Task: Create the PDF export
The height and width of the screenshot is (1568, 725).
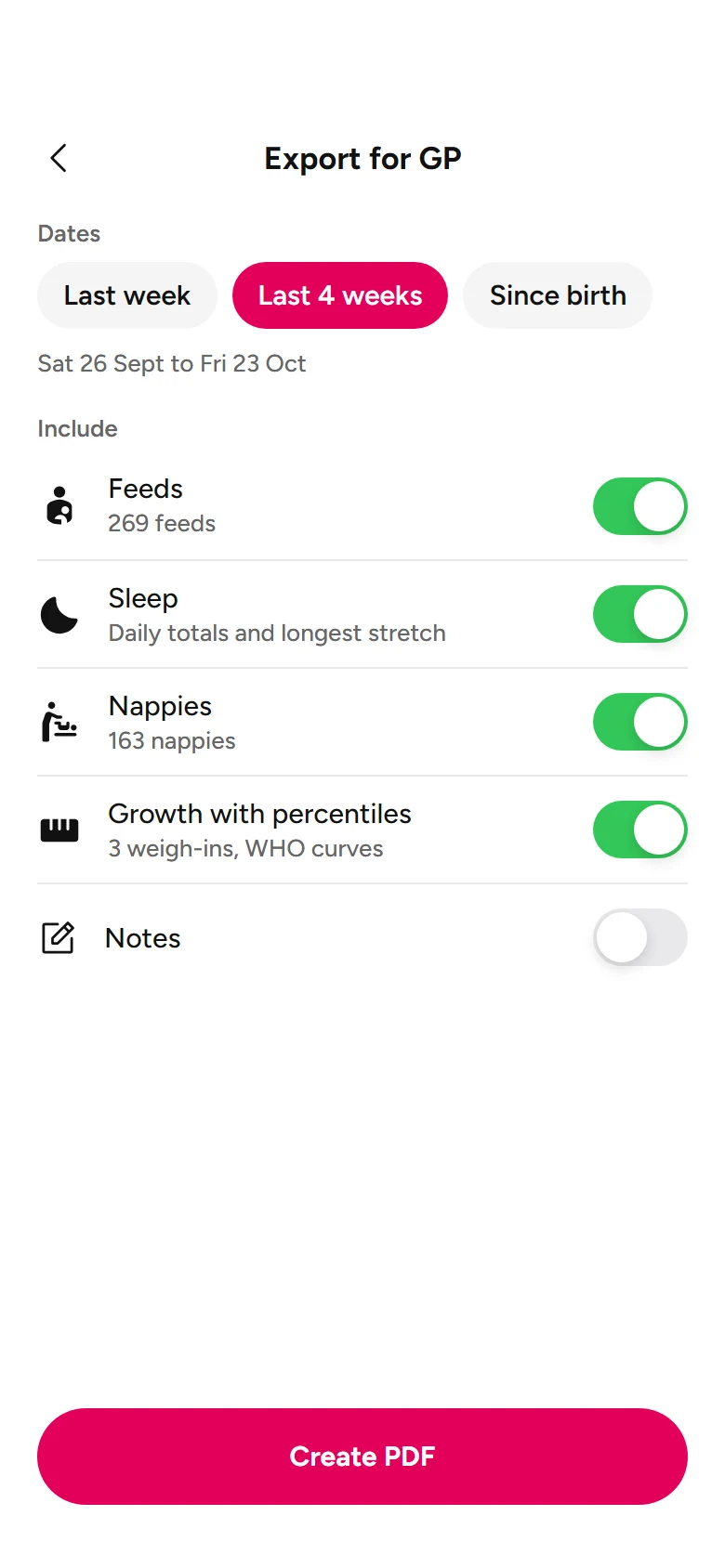Action: click(x=362, y=1457)
